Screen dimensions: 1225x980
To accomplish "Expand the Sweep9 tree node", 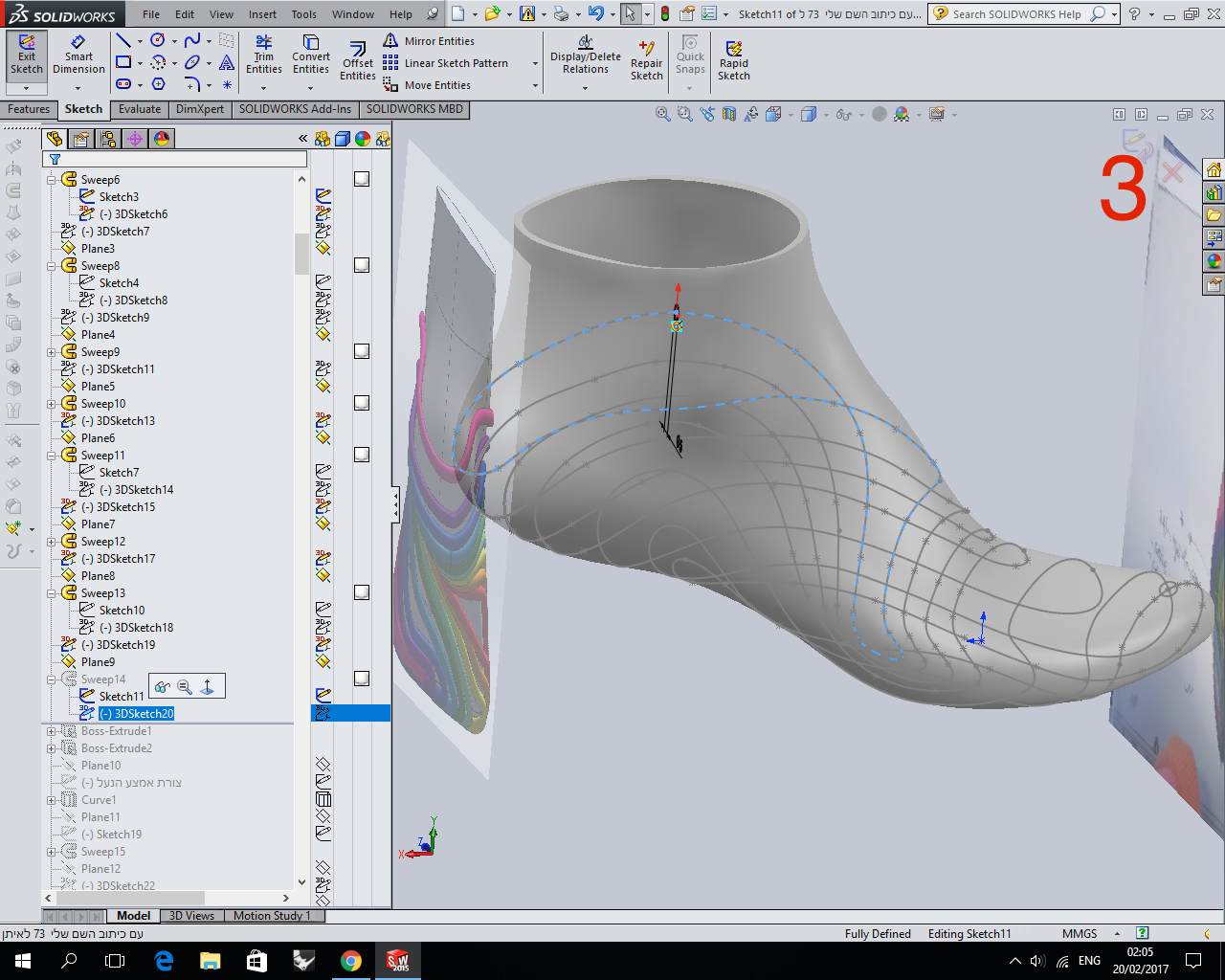I will [x=52, y=352].
